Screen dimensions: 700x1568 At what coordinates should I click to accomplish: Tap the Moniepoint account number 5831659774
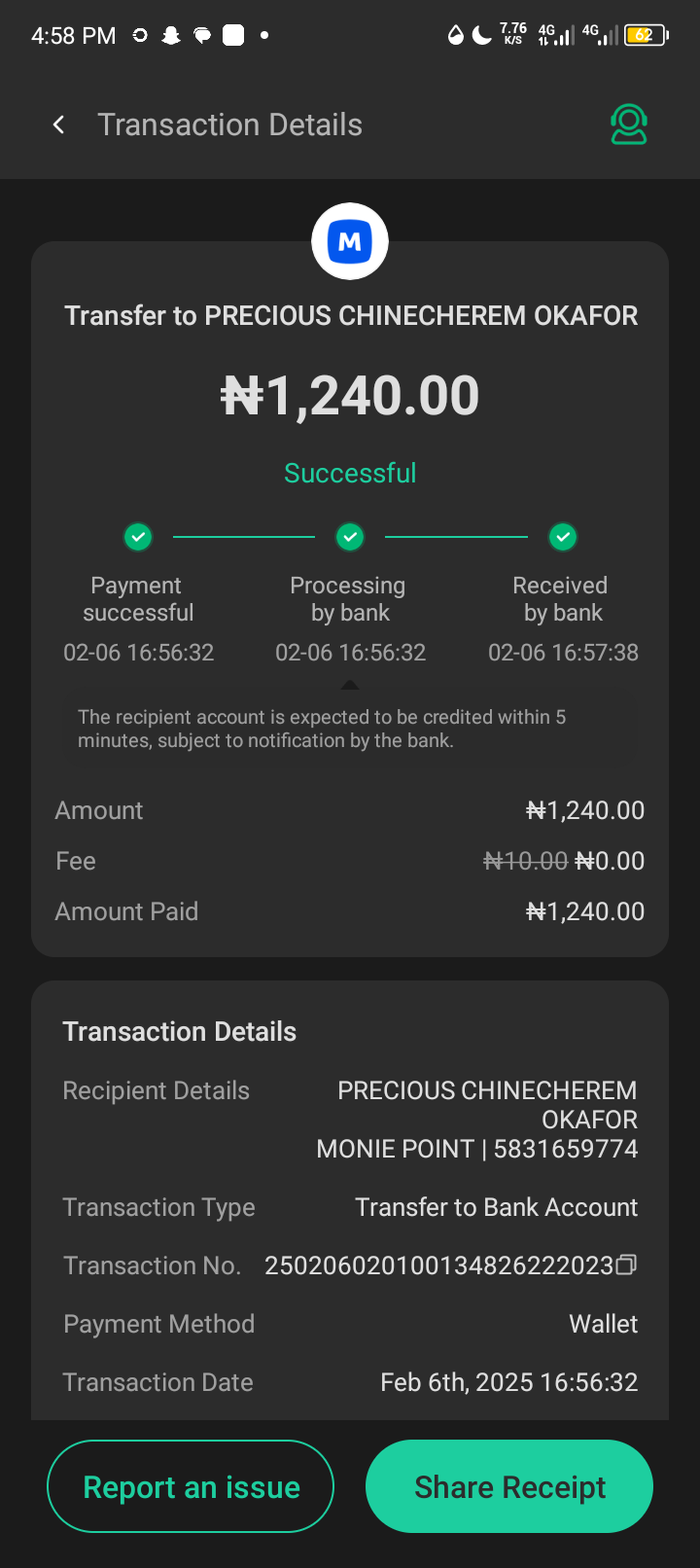click(x=565, y=1149)
